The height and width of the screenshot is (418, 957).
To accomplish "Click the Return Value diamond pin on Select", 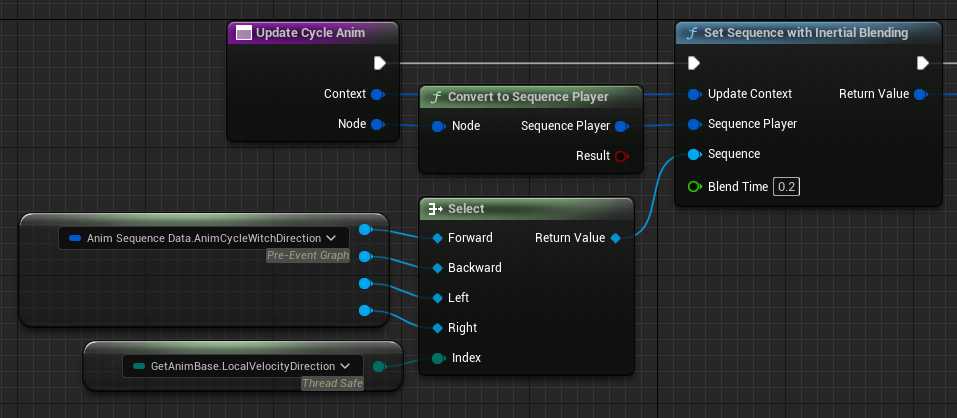I will (x=615, y=238).
